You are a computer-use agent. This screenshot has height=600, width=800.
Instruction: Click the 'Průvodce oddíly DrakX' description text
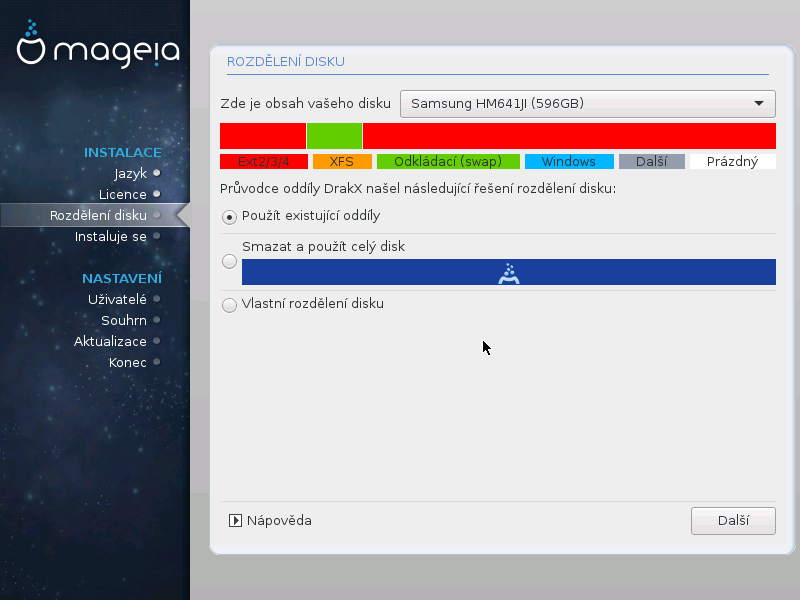[418, 189]
